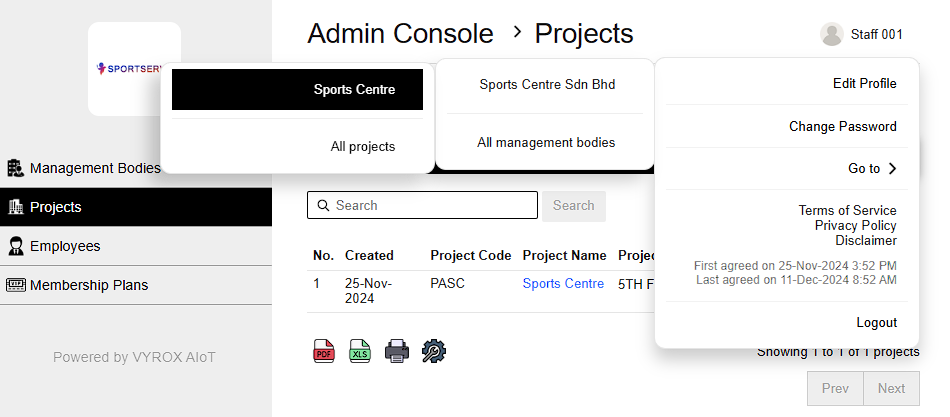Click Logout in the user menu
Screen dimensions: 950x417
click(876, 323)
